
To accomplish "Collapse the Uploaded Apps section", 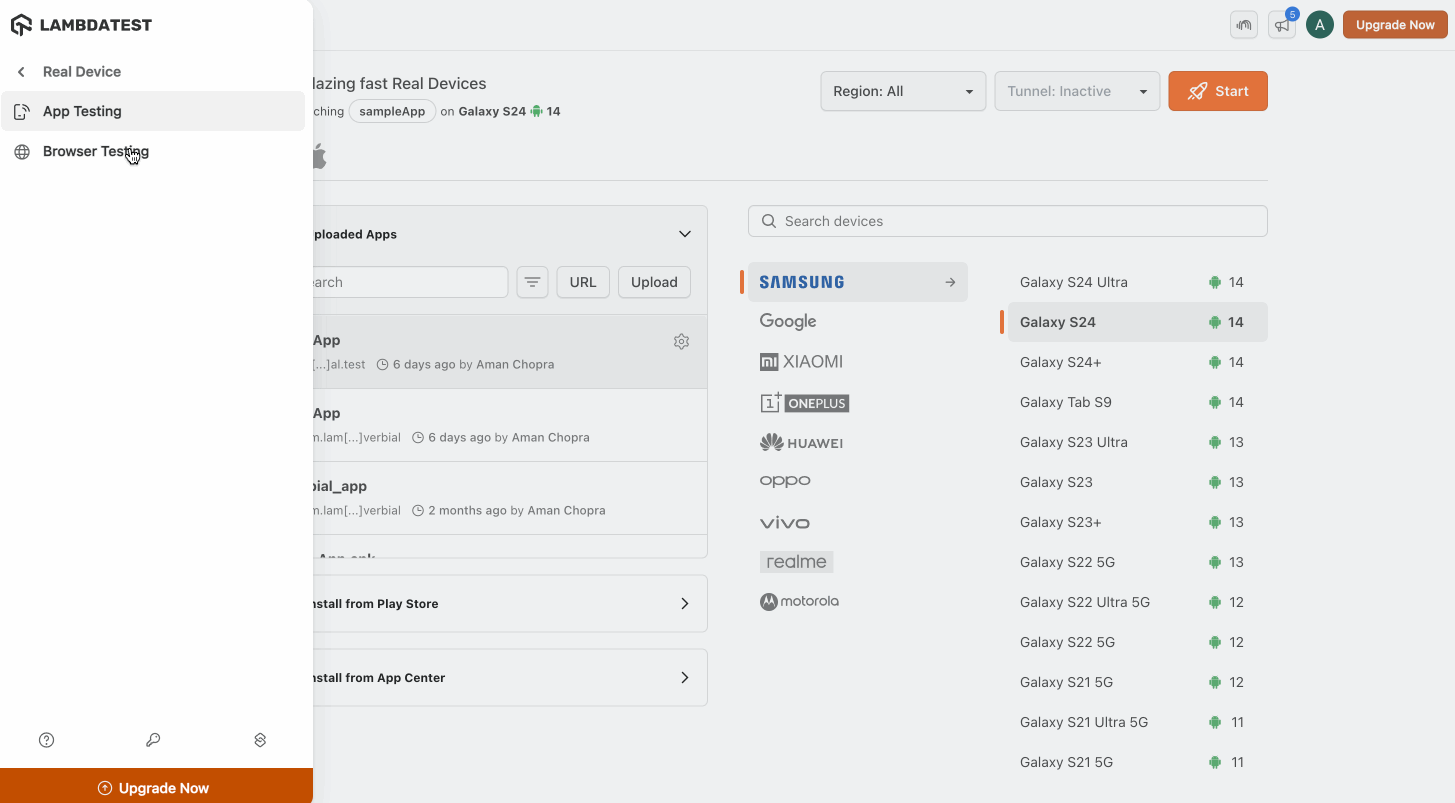I will pos(685,234).
